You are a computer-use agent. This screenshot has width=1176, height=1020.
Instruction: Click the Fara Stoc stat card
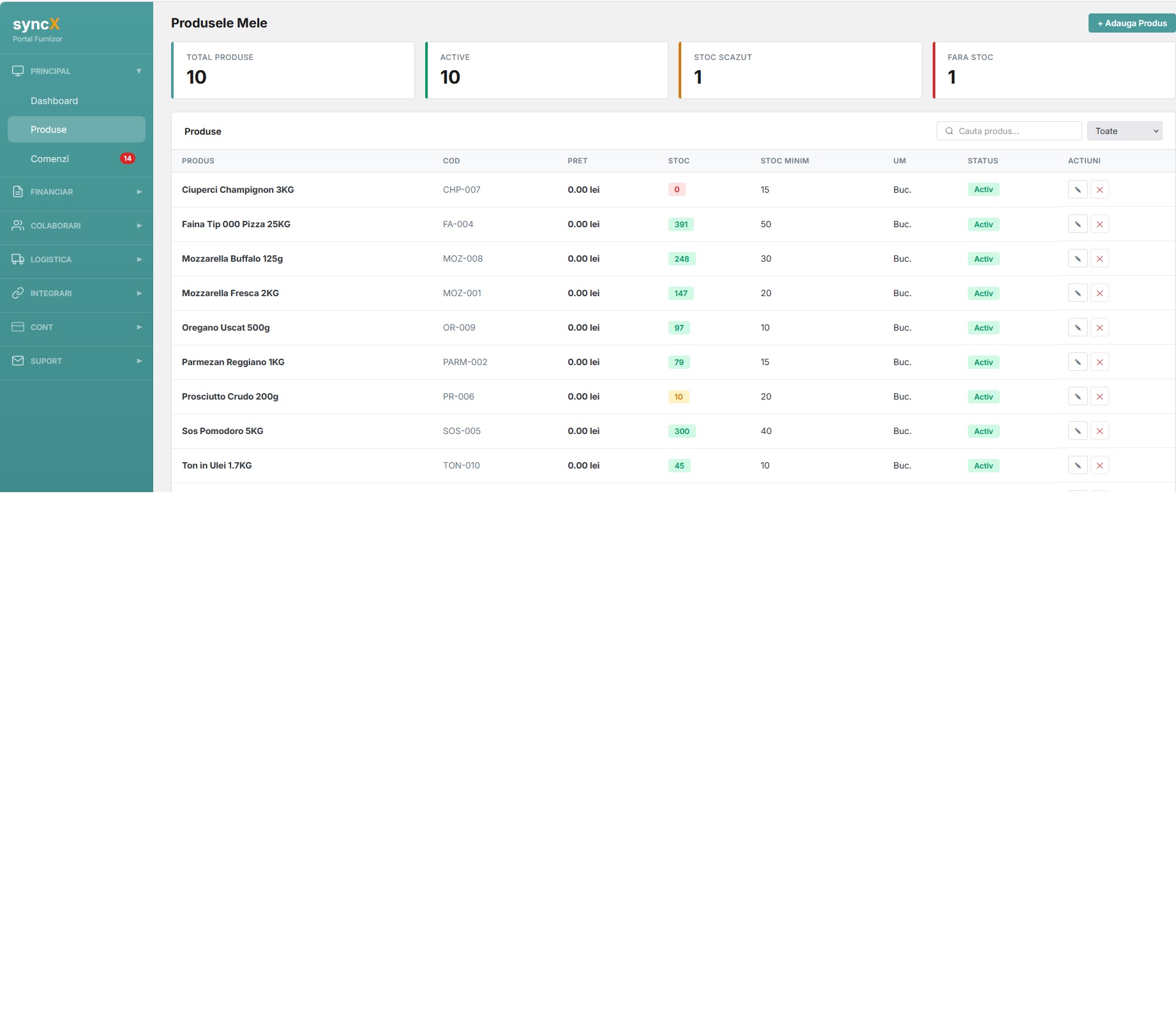click(x=1054, y=70)
